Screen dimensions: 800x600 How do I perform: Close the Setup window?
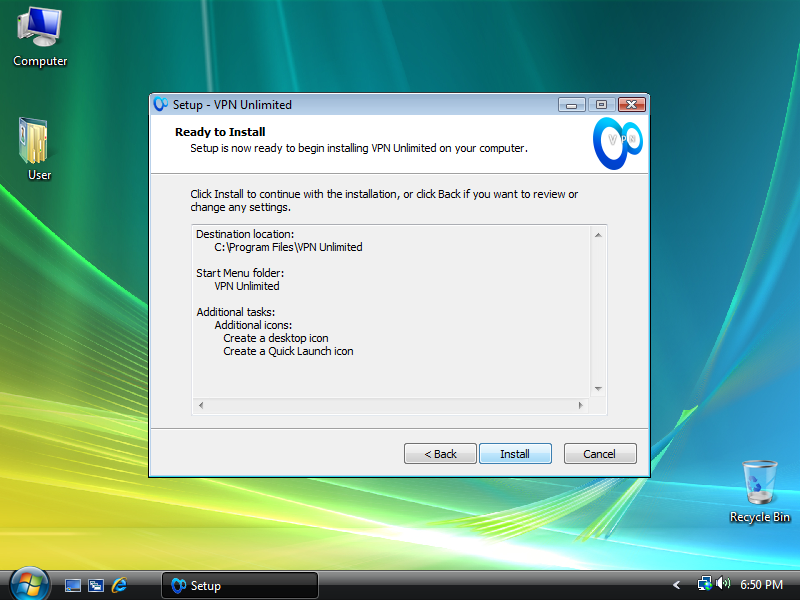tap(632, 105)
